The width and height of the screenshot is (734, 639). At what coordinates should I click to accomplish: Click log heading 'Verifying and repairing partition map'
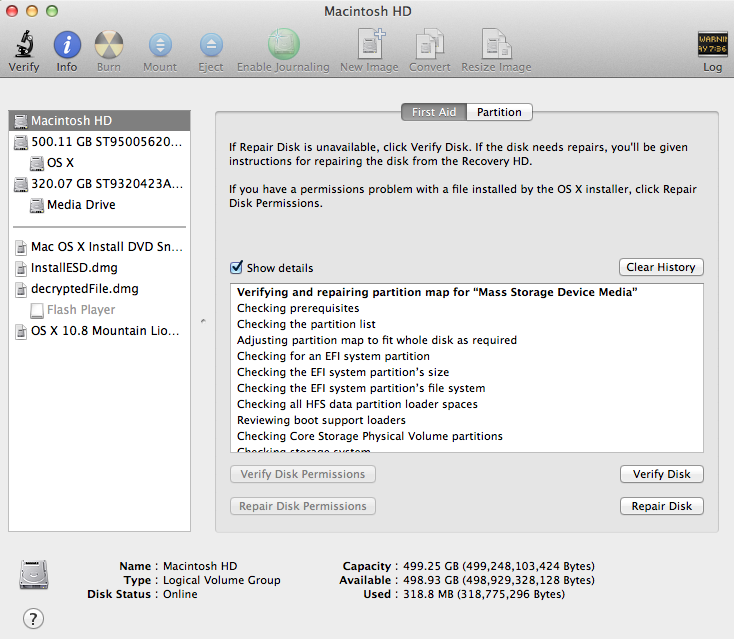[x=437, y=293]
